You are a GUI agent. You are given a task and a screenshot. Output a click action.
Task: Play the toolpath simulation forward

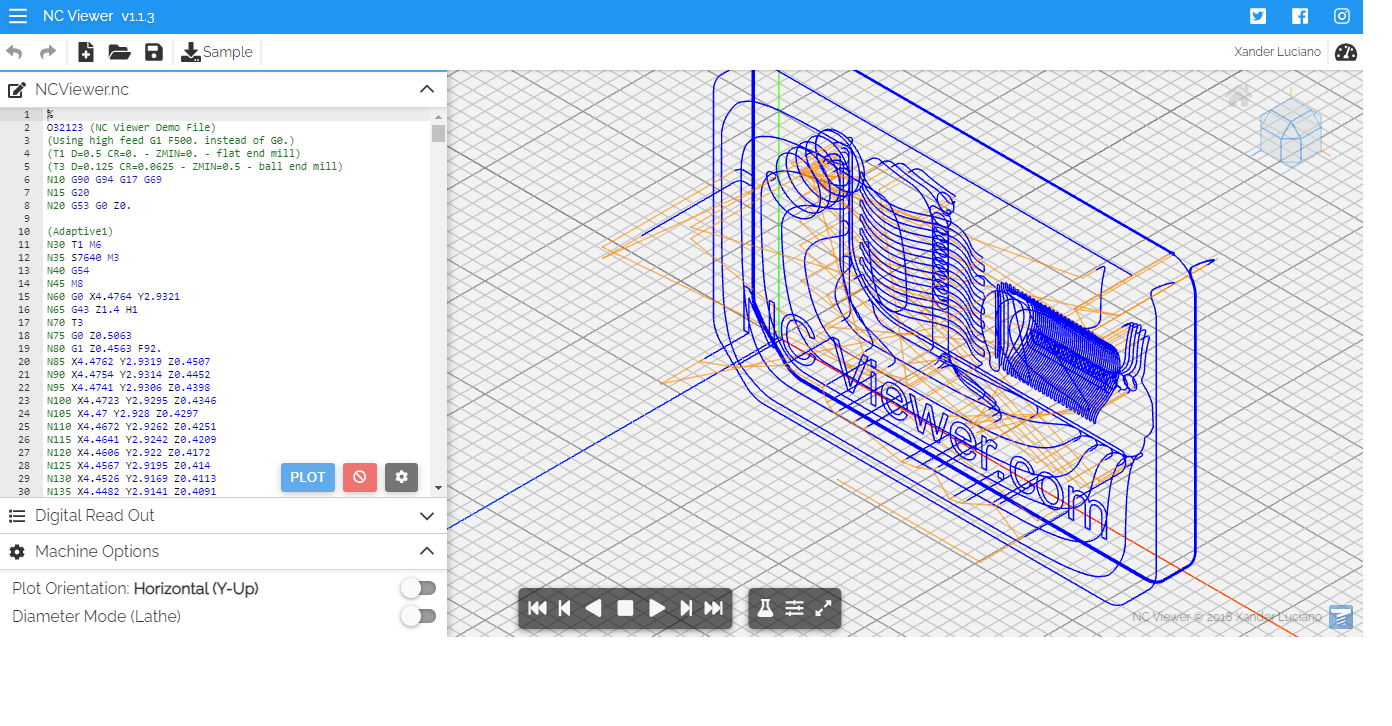point(657,608)
